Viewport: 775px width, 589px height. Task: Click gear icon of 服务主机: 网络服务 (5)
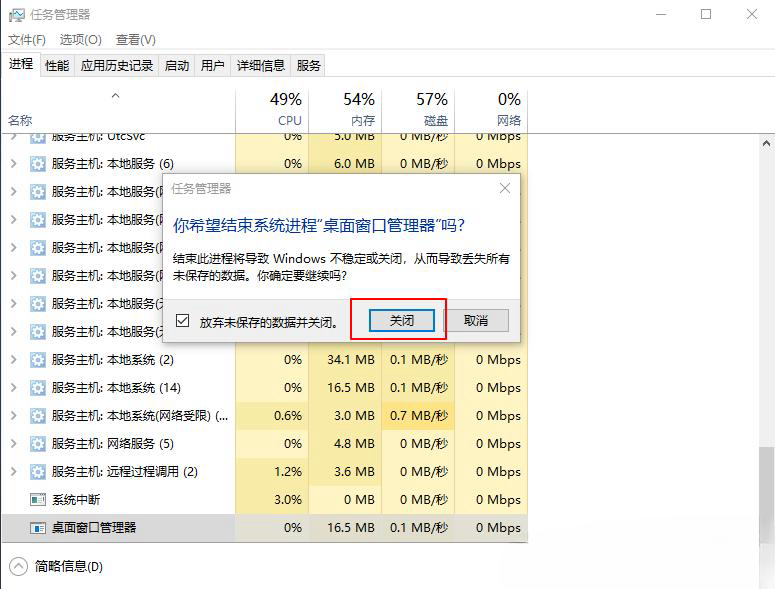point(38,444)
